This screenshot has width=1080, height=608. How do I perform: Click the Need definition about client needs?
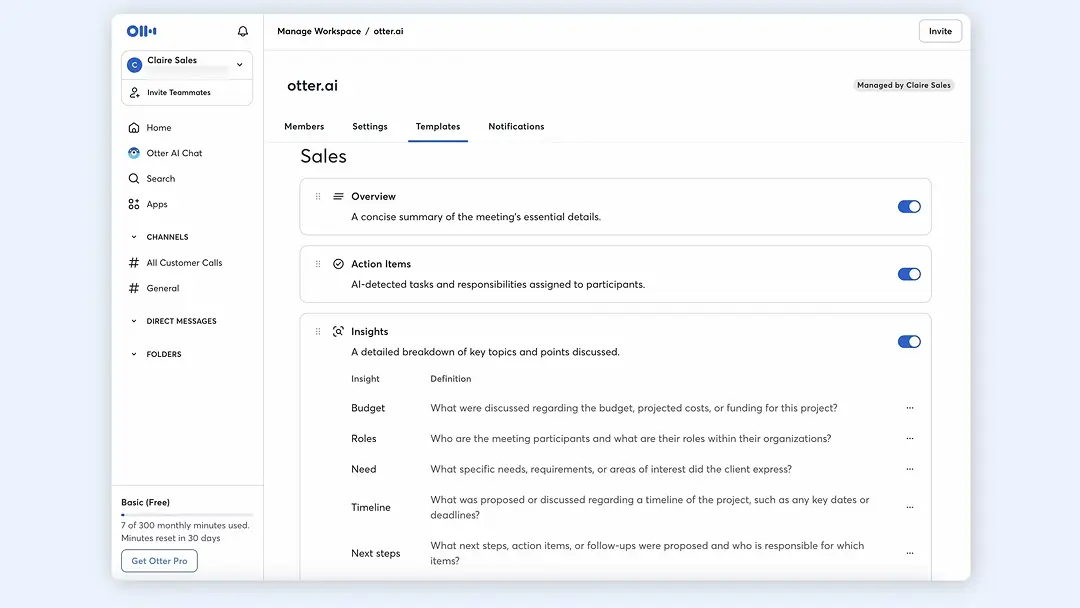pos(611,469)
